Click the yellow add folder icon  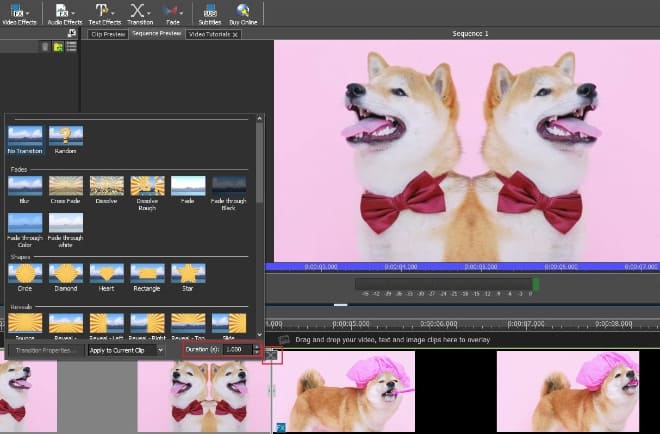point(58,47)
